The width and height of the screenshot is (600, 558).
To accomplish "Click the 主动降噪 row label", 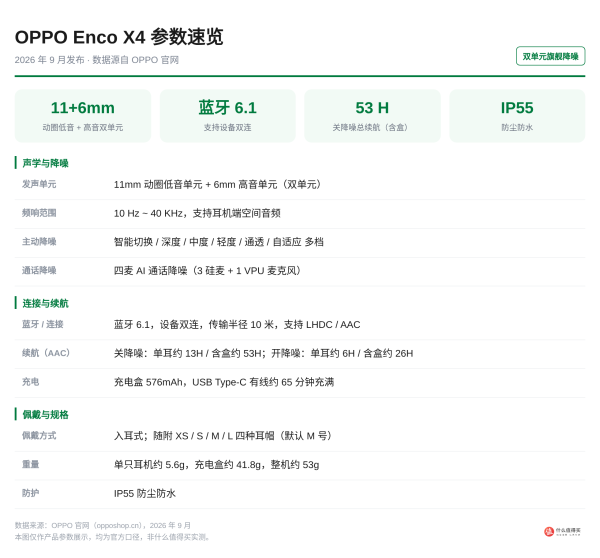I will coord(39,241).
